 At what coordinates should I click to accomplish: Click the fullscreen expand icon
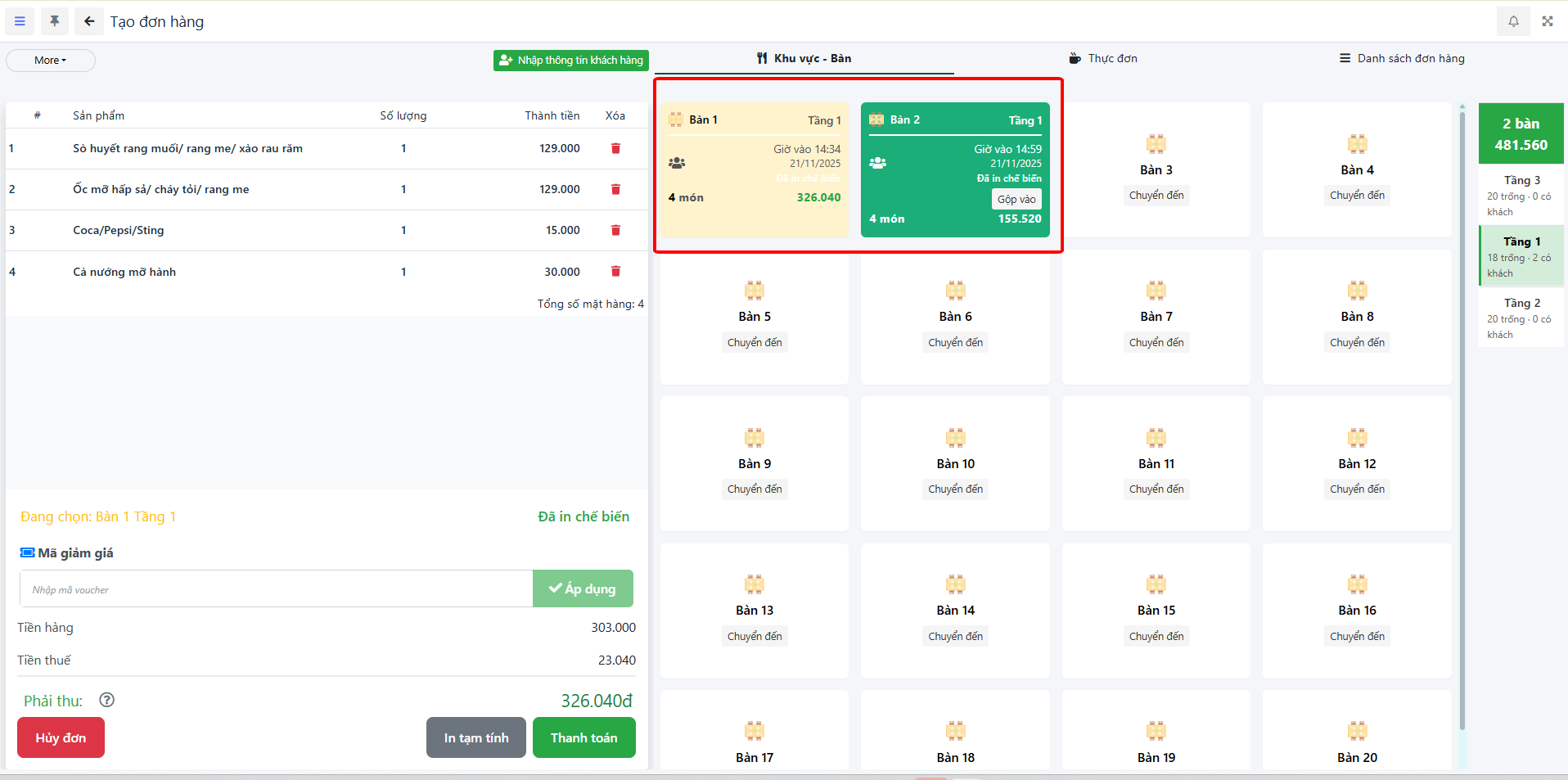coord(1548,21)
